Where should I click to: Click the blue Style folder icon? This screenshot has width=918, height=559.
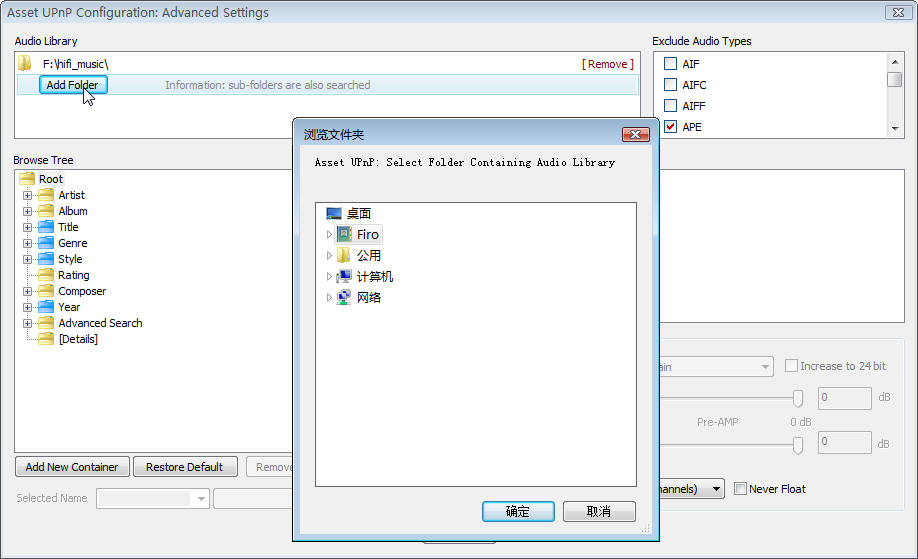point(46,259)
